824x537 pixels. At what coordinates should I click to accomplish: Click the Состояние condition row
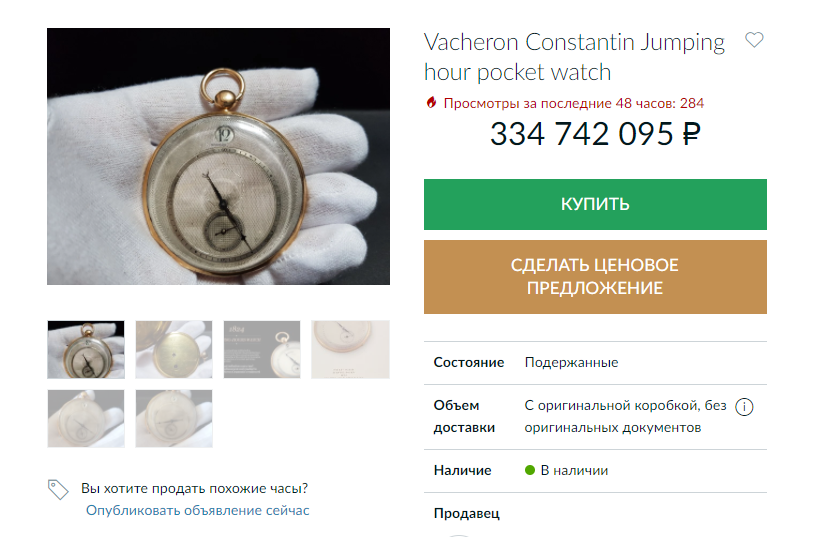click(x=595, y=363)
